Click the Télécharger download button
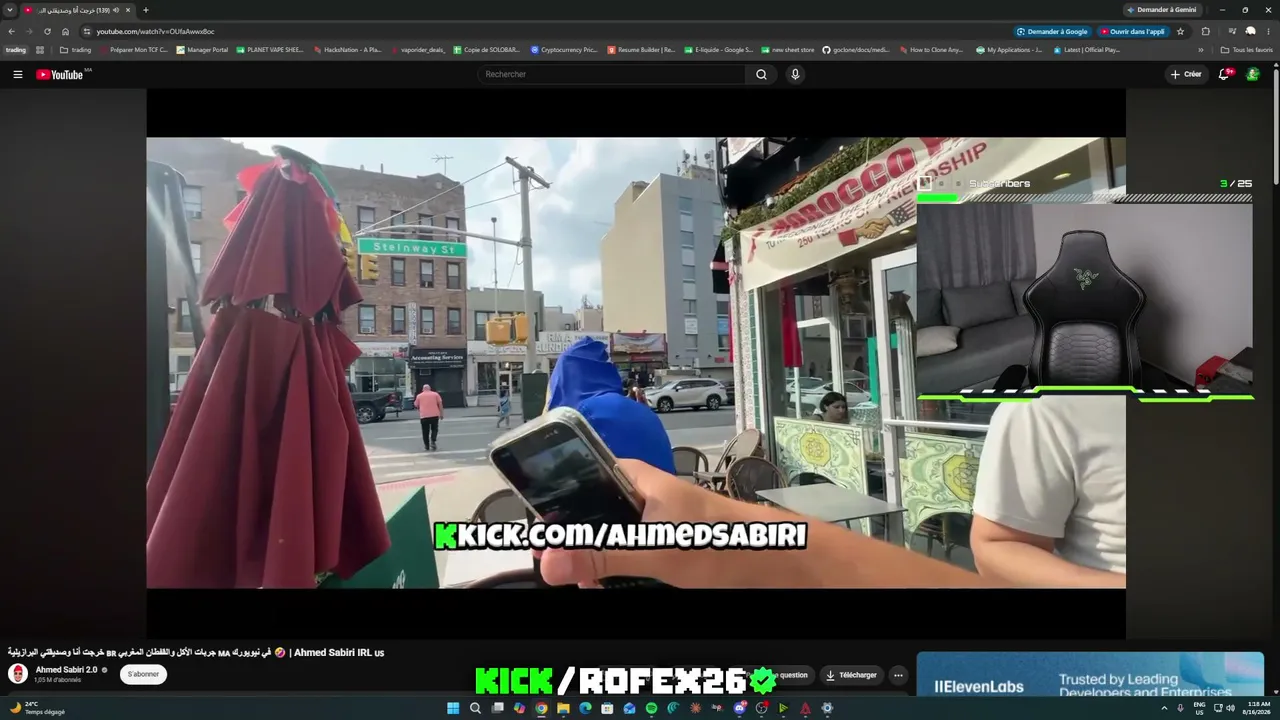1280x720 pixels. 851,675
